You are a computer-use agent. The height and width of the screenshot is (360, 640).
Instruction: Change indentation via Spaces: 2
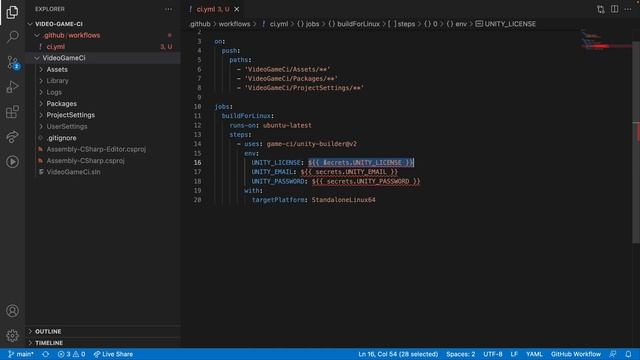pyautogui.click(x=460, y=354)
